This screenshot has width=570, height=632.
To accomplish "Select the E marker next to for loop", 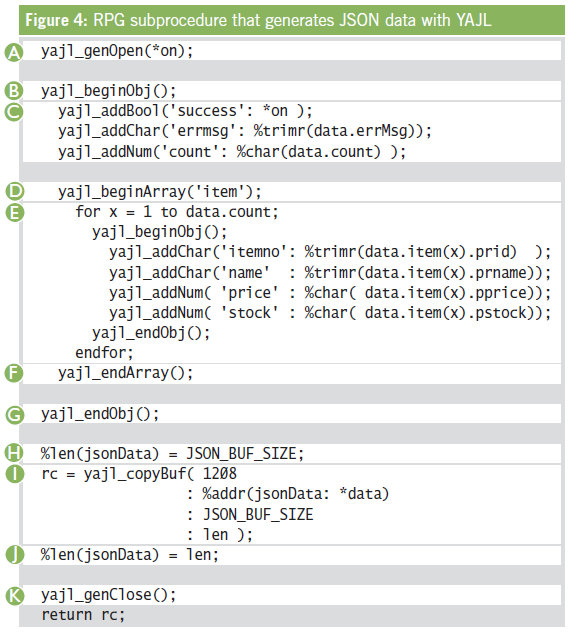I will (15, 212).
